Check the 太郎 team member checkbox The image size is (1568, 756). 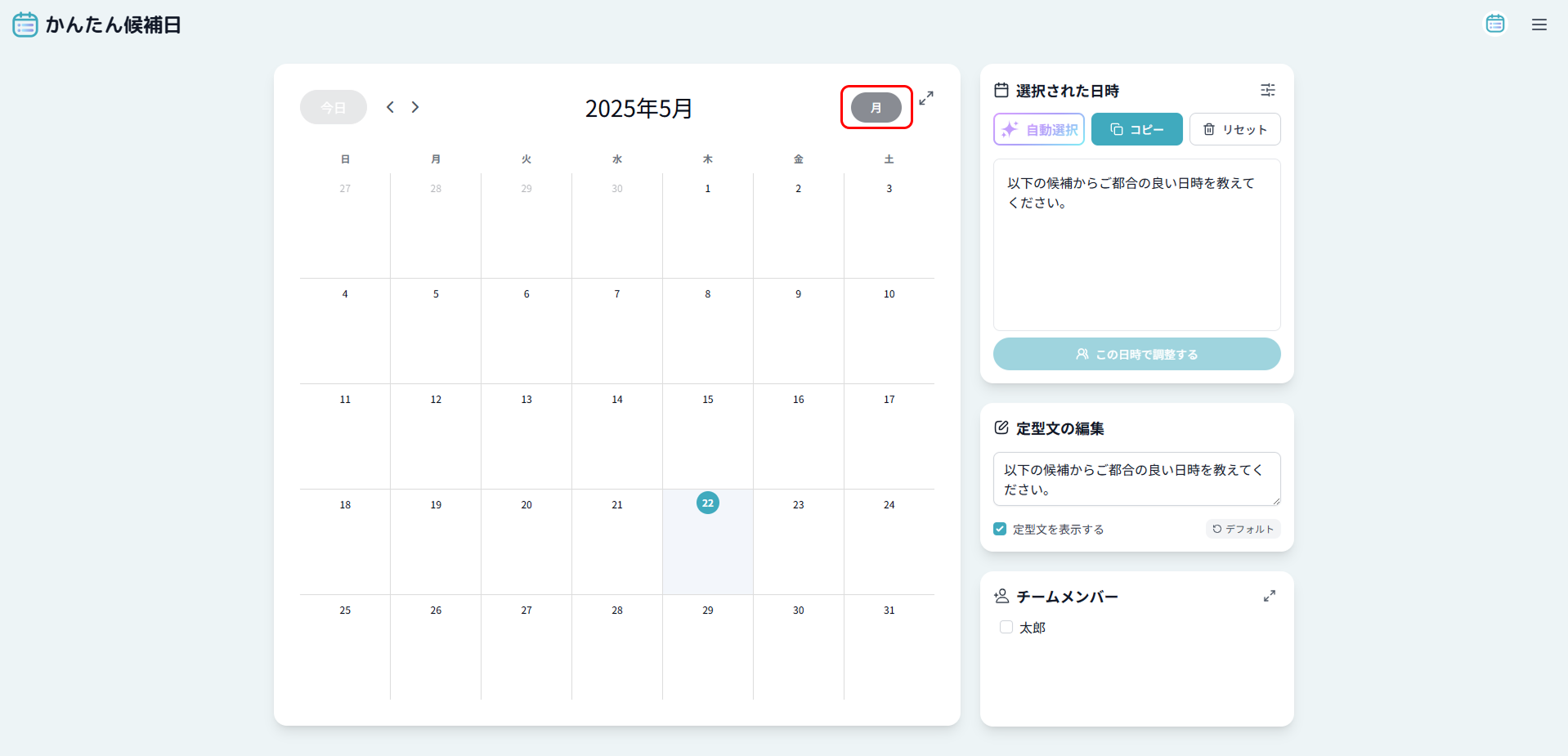click(x=1006, y=627)
